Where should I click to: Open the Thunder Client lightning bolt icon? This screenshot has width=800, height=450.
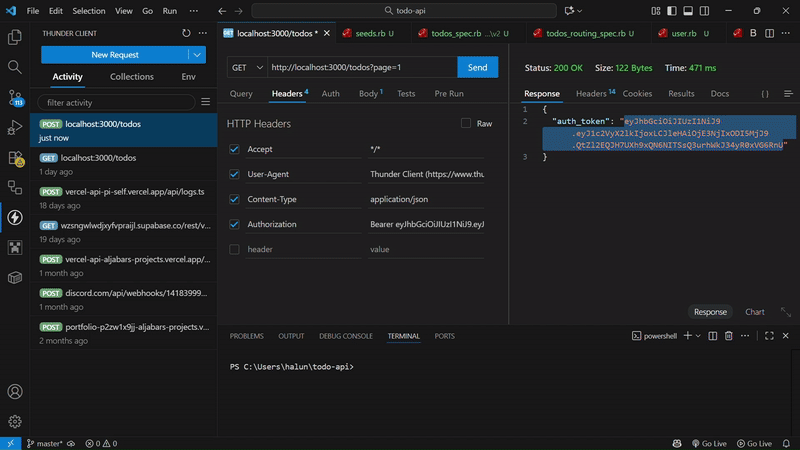coord(15,217)
